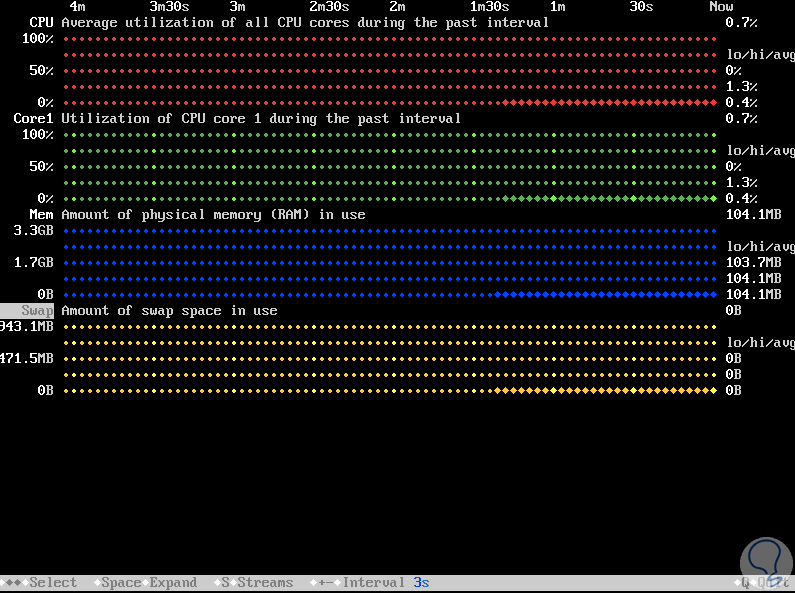Image resolution: width=795 pixels, height=593 pixels.
Task: Click the 2m time axis label
Action: pyautogui.click(x=398, y=7)
